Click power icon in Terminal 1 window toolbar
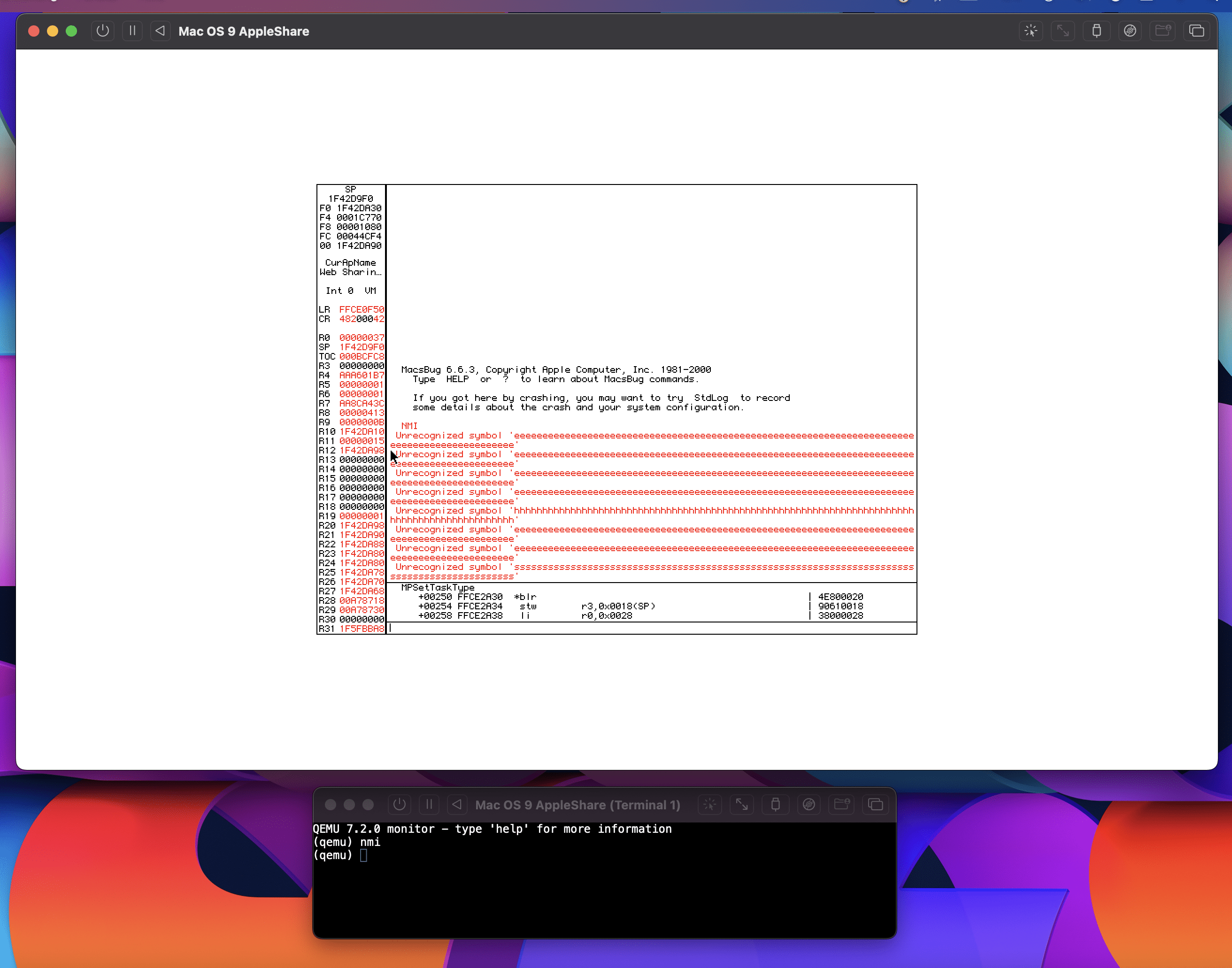Viewport: 1232px width, 968px height. pyautogui.click(x=400, y=804)
